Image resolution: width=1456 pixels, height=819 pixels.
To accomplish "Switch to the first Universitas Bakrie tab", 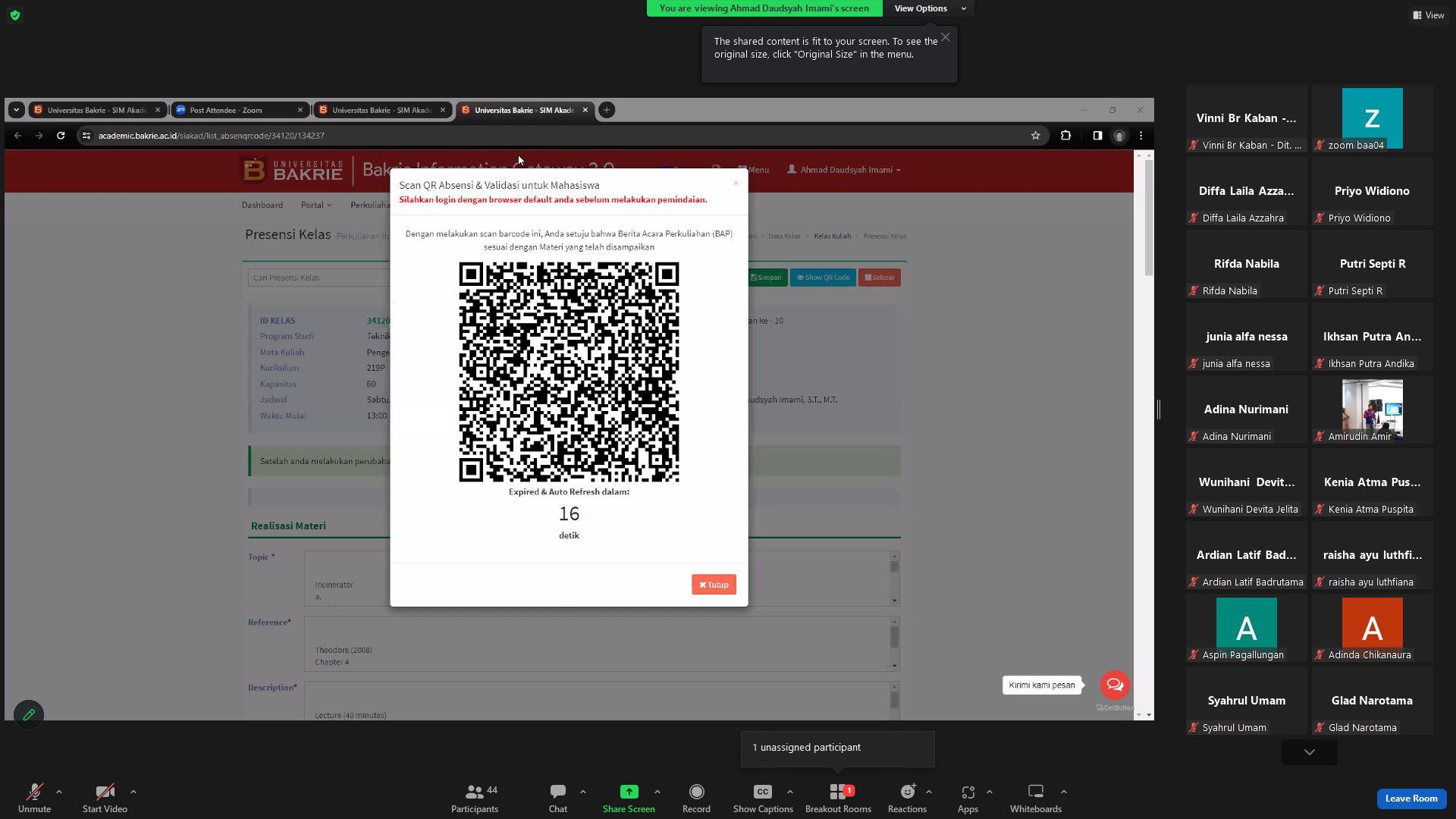I will click(x=98, y=110).
